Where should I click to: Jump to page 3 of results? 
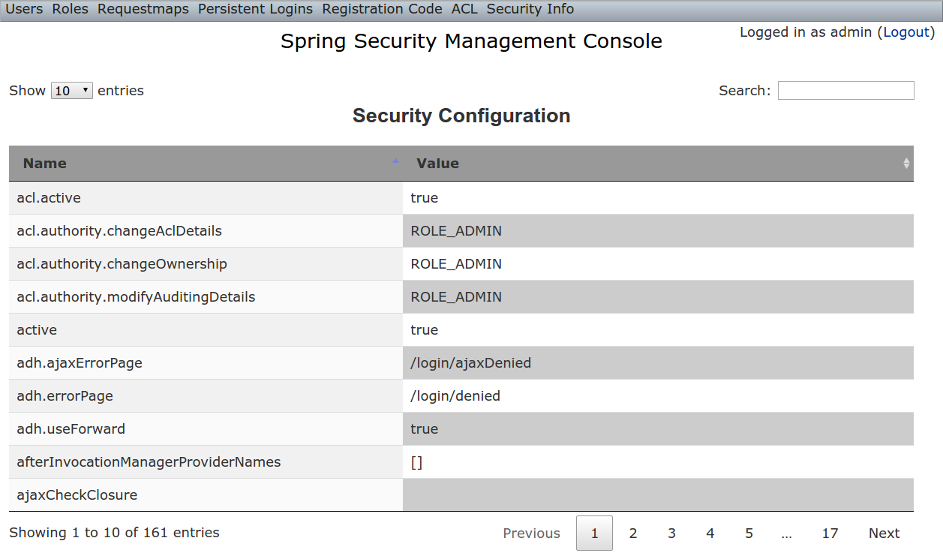click(x=672, y=533)
